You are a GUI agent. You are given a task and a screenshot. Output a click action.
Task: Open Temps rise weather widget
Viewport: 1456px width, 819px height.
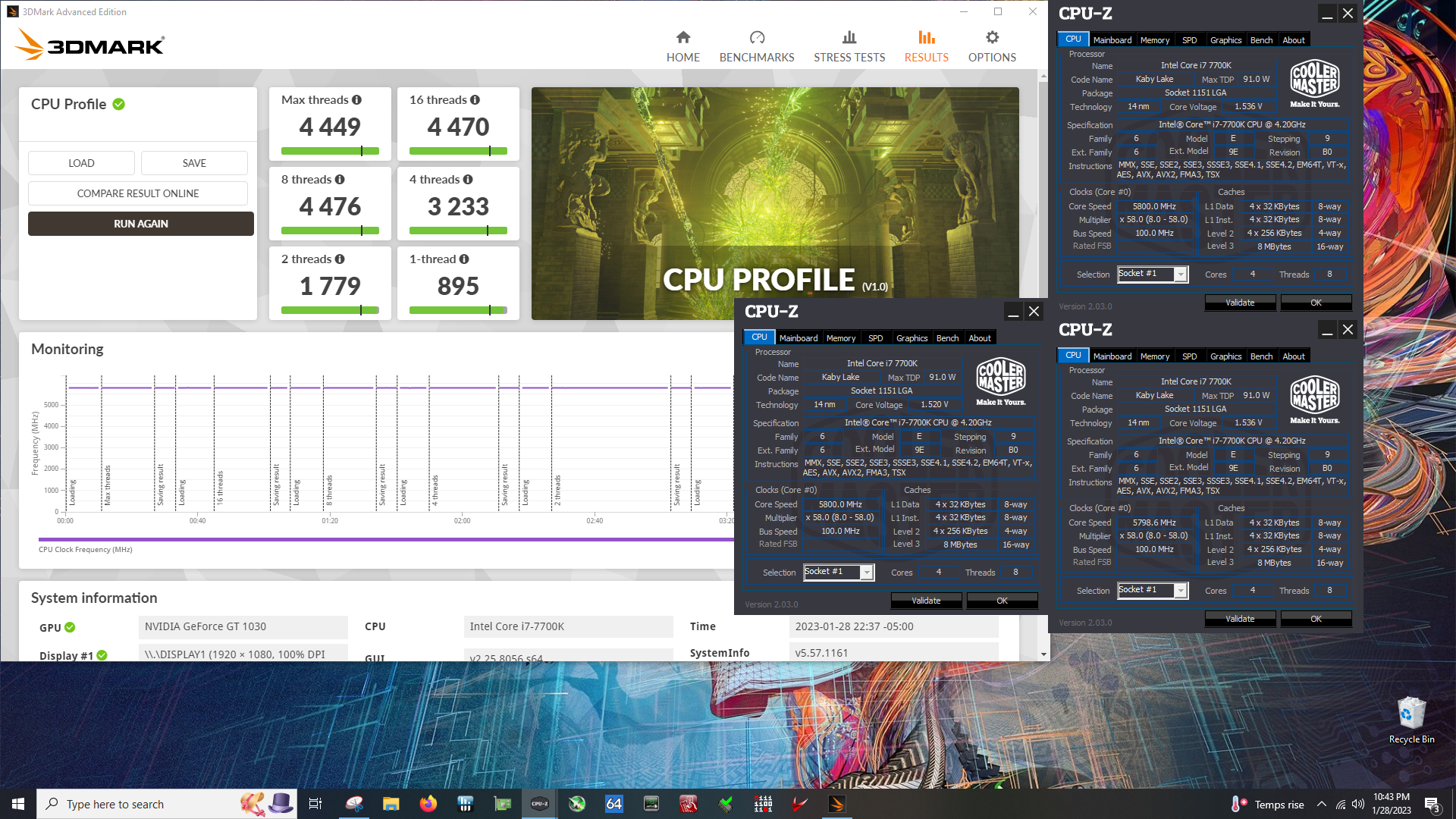[1268, 804]
